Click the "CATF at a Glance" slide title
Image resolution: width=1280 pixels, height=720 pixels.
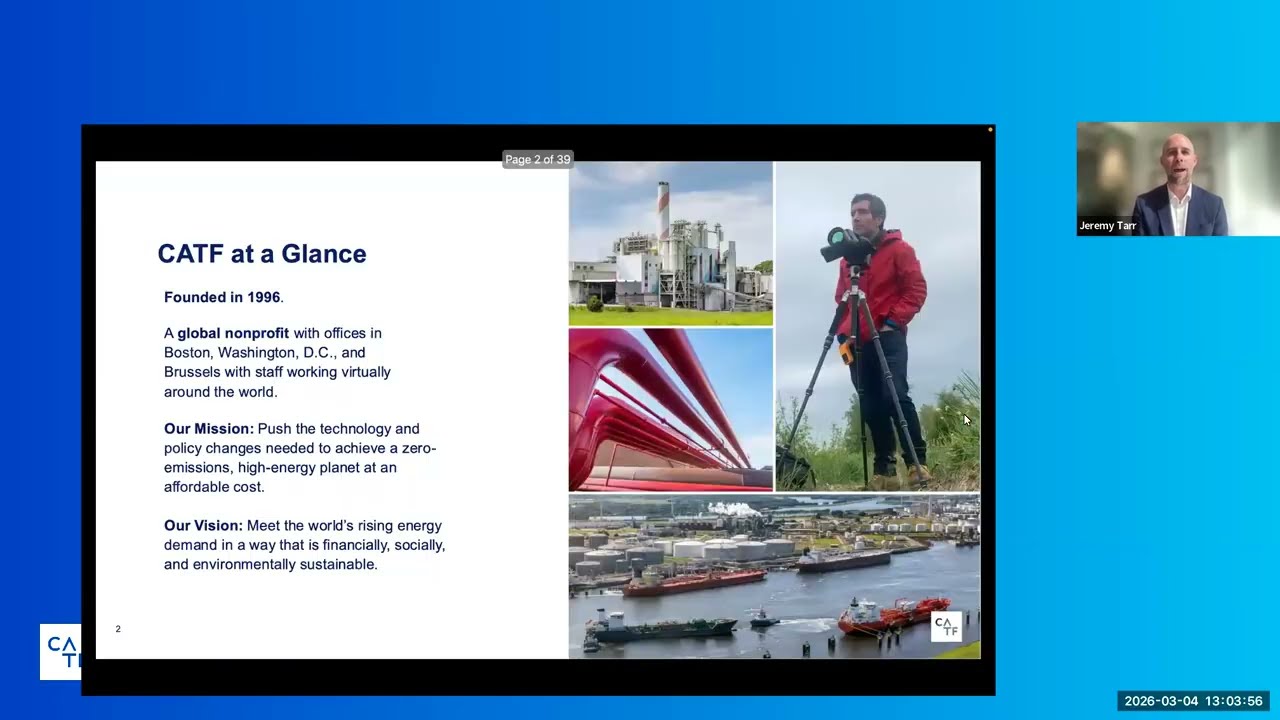click(x=262, y=254)
